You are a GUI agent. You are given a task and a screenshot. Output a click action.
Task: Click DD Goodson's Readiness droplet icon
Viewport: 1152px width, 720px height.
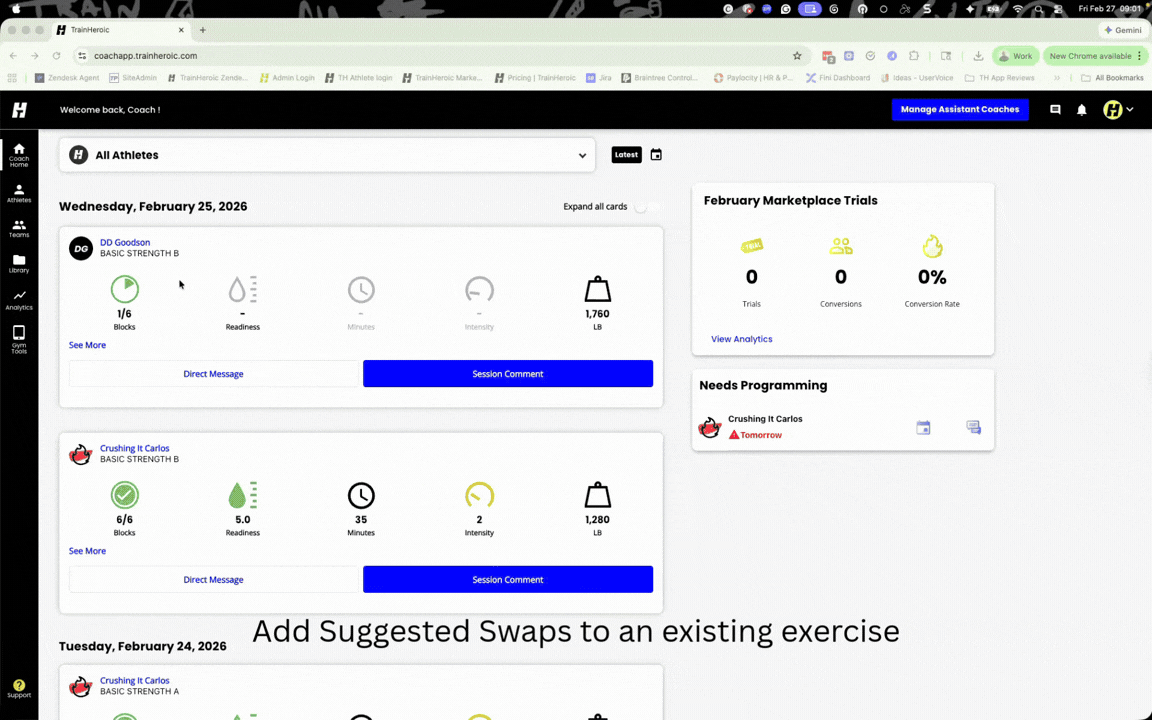[242, 289]
